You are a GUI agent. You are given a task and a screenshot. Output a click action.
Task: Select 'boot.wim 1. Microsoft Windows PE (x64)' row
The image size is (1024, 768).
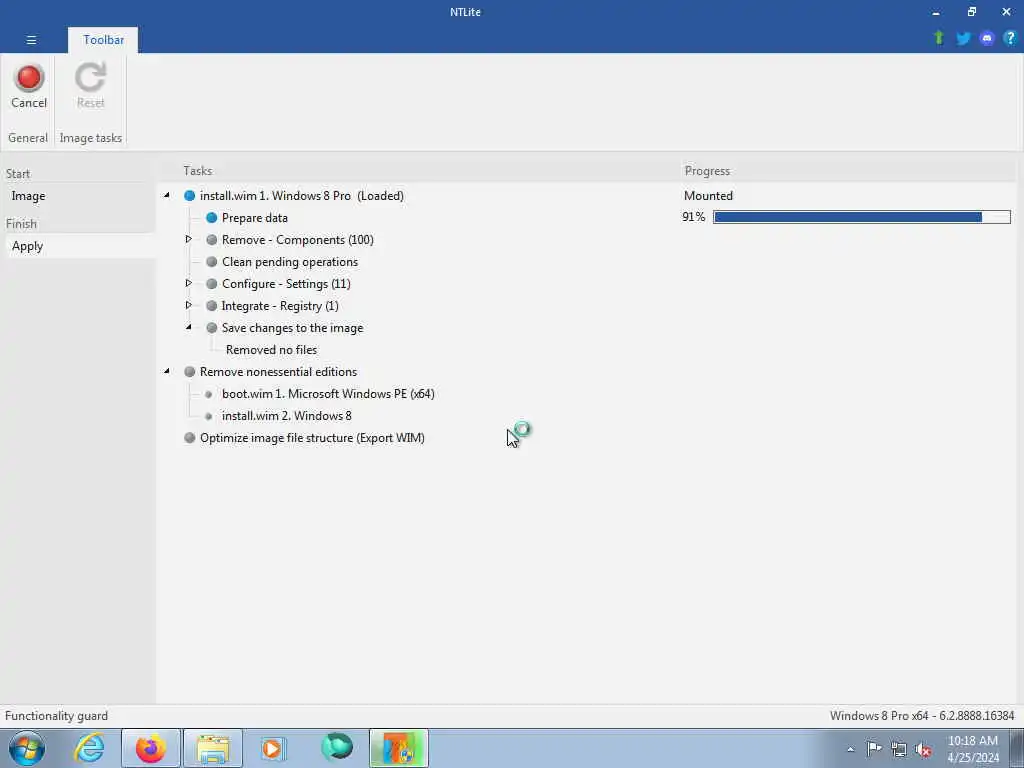328,394
